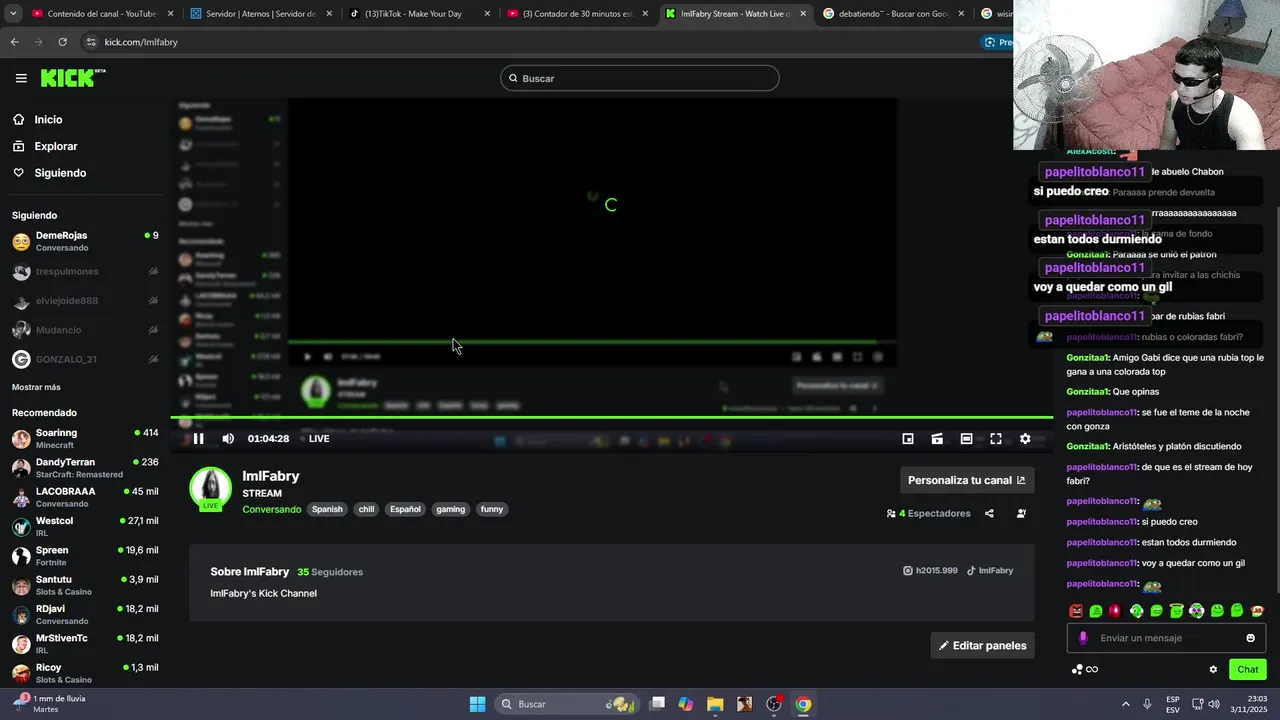Open DandyTerran recommended channel

[x=85, y=468]
